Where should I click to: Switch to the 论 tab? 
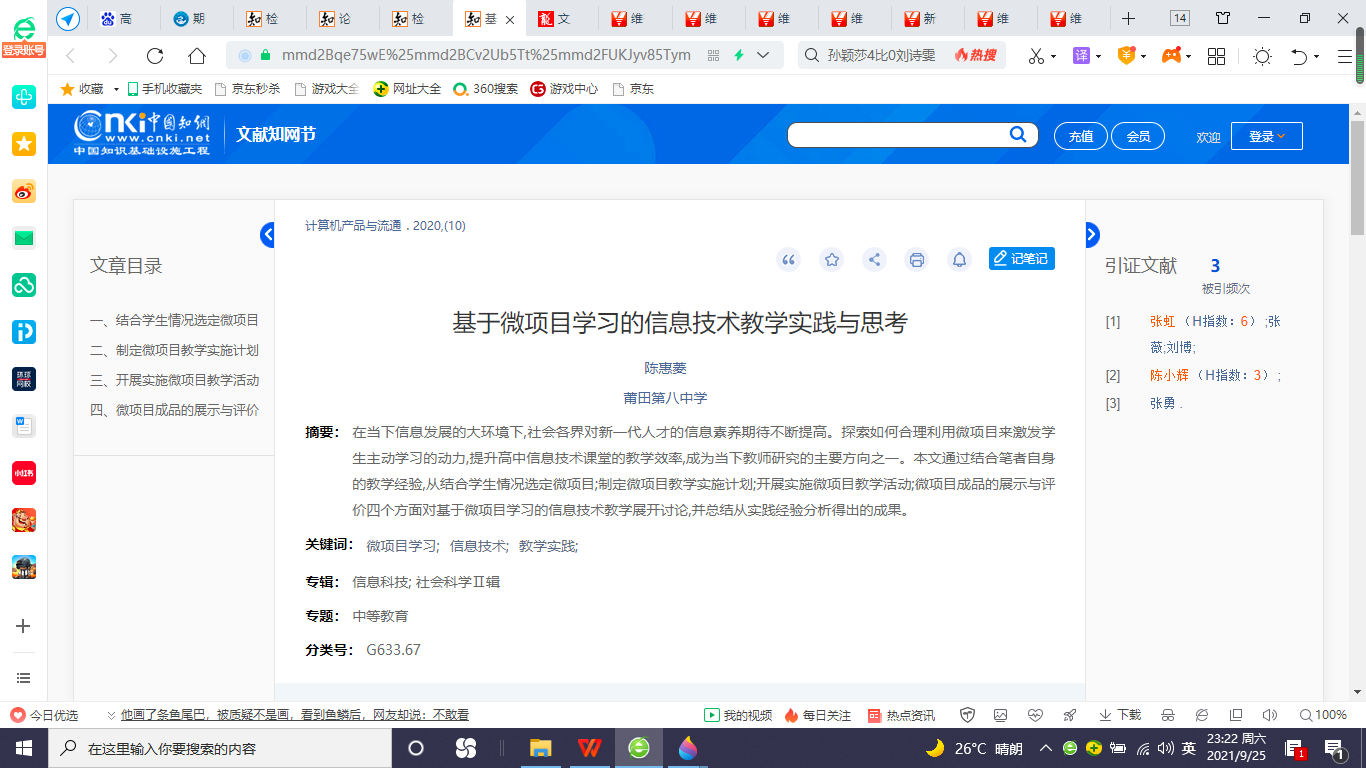click(344, 18)
